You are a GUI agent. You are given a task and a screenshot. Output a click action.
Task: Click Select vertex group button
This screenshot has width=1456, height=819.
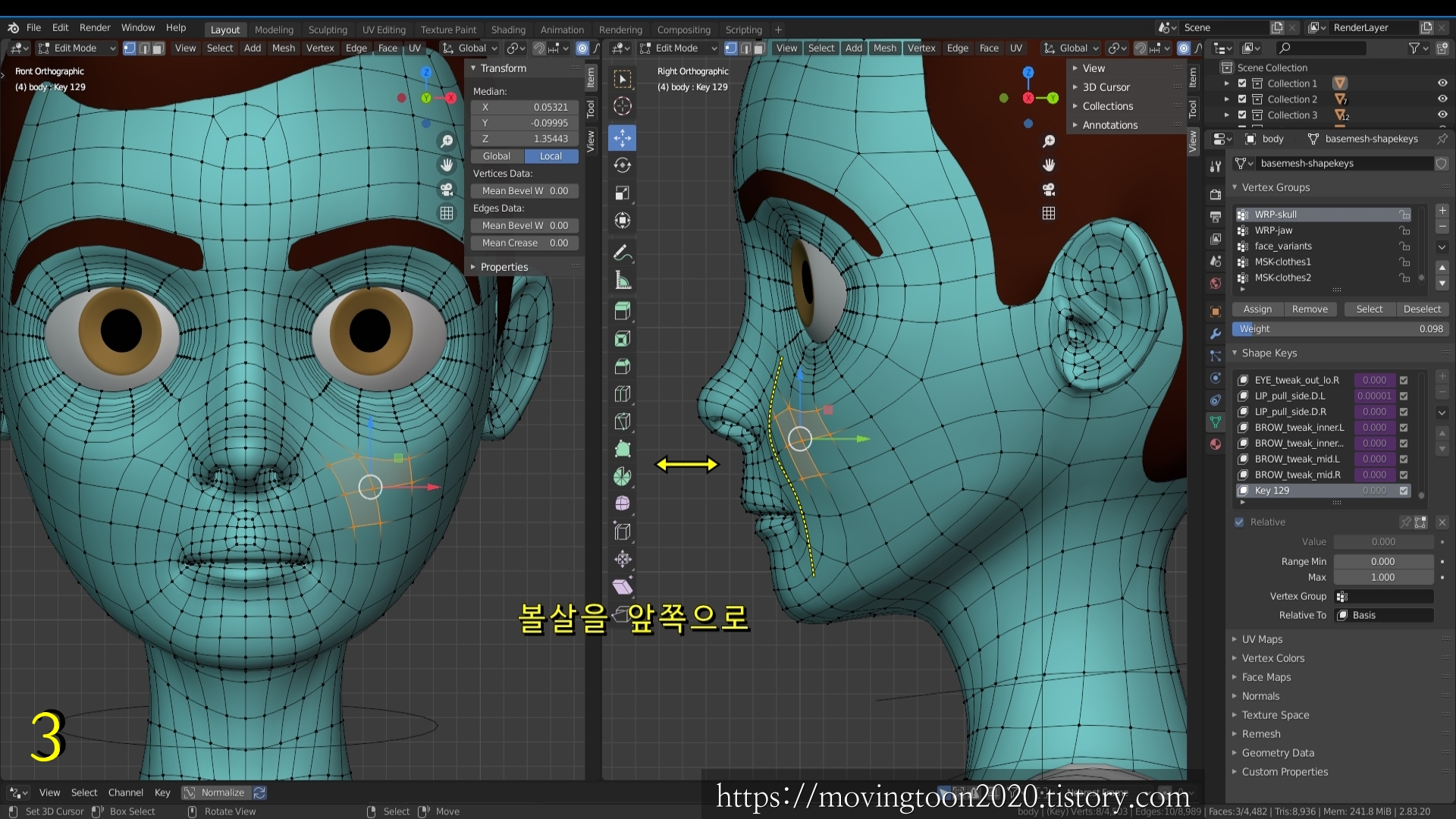point(1370,309)
